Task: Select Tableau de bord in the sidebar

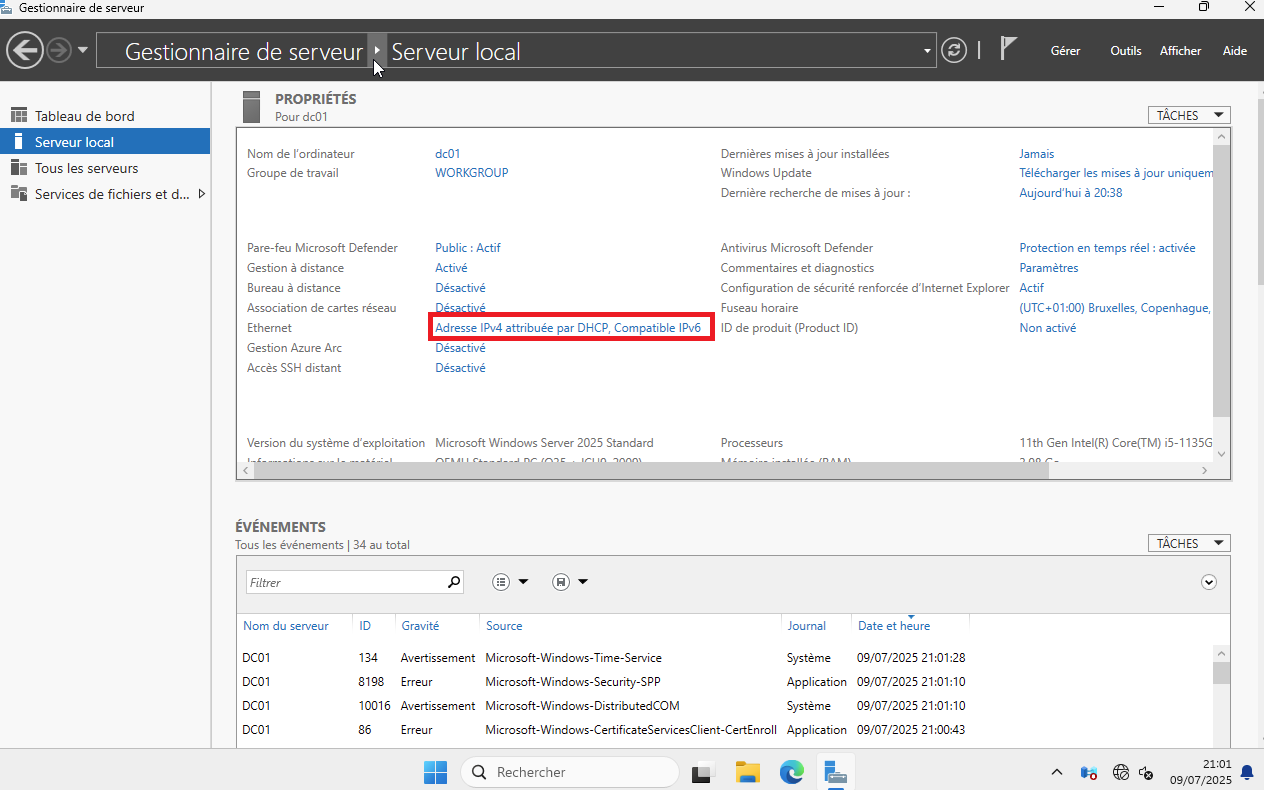Action: [x=105, y=116]
